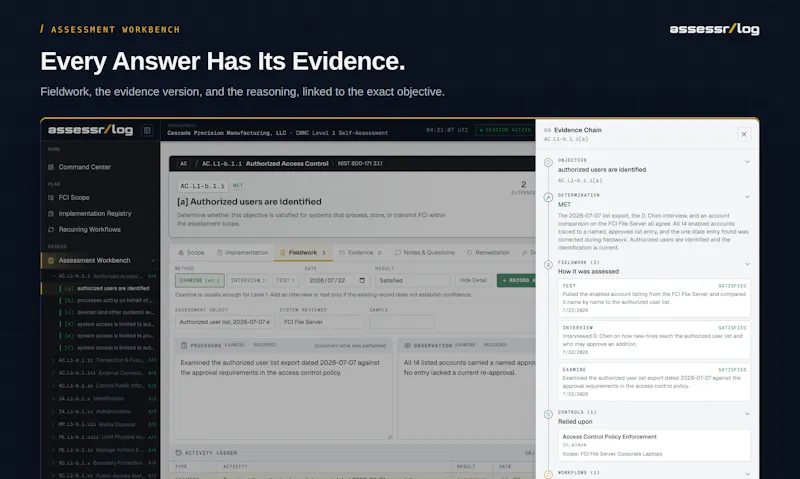The image size is (800, 479).
Task: Select the Examine method toggle
Action: (199, 281)
